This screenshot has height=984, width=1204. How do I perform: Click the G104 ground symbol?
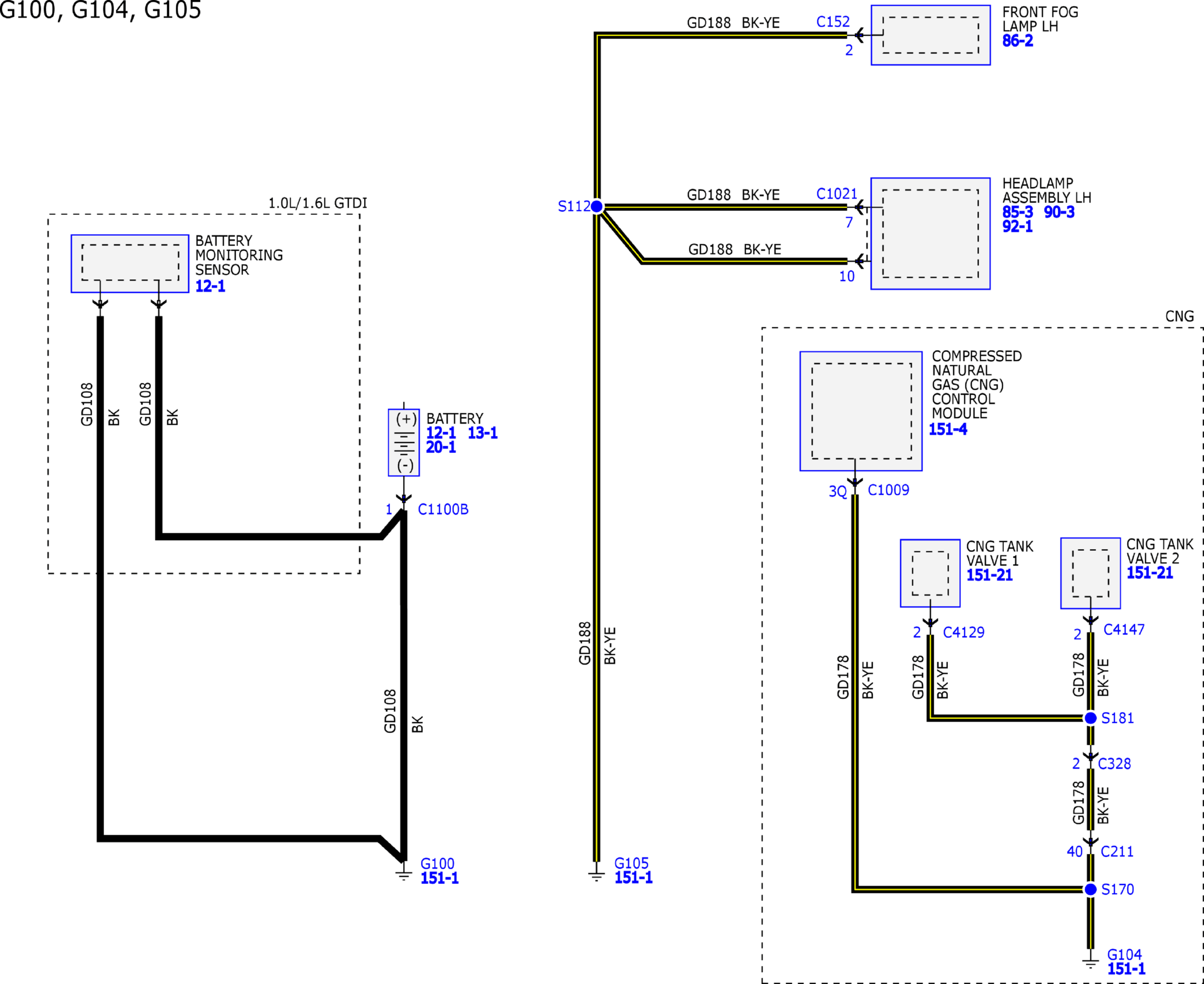click(x=1090, y=962)
